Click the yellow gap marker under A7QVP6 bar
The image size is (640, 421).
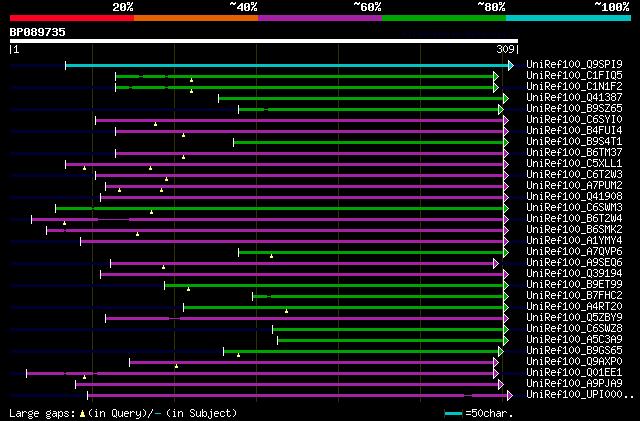[271, 256]
